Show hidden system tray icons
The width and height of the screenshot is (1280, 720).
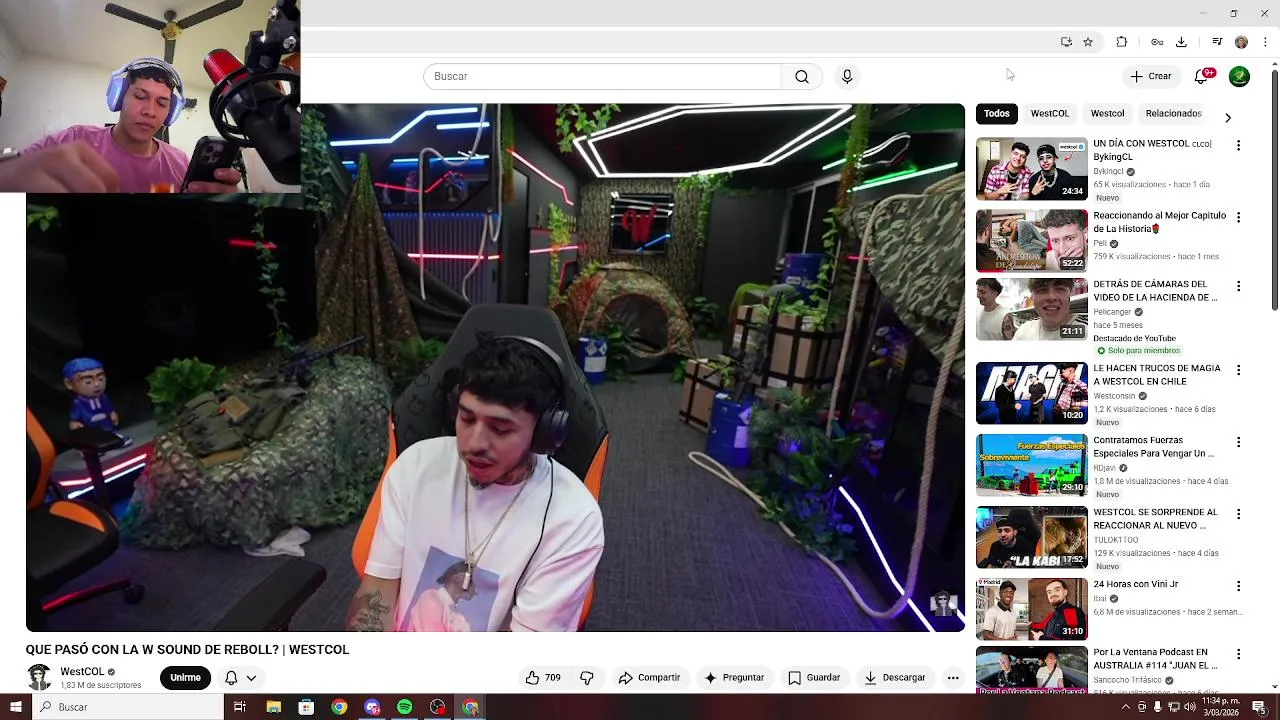point(1126,707)
